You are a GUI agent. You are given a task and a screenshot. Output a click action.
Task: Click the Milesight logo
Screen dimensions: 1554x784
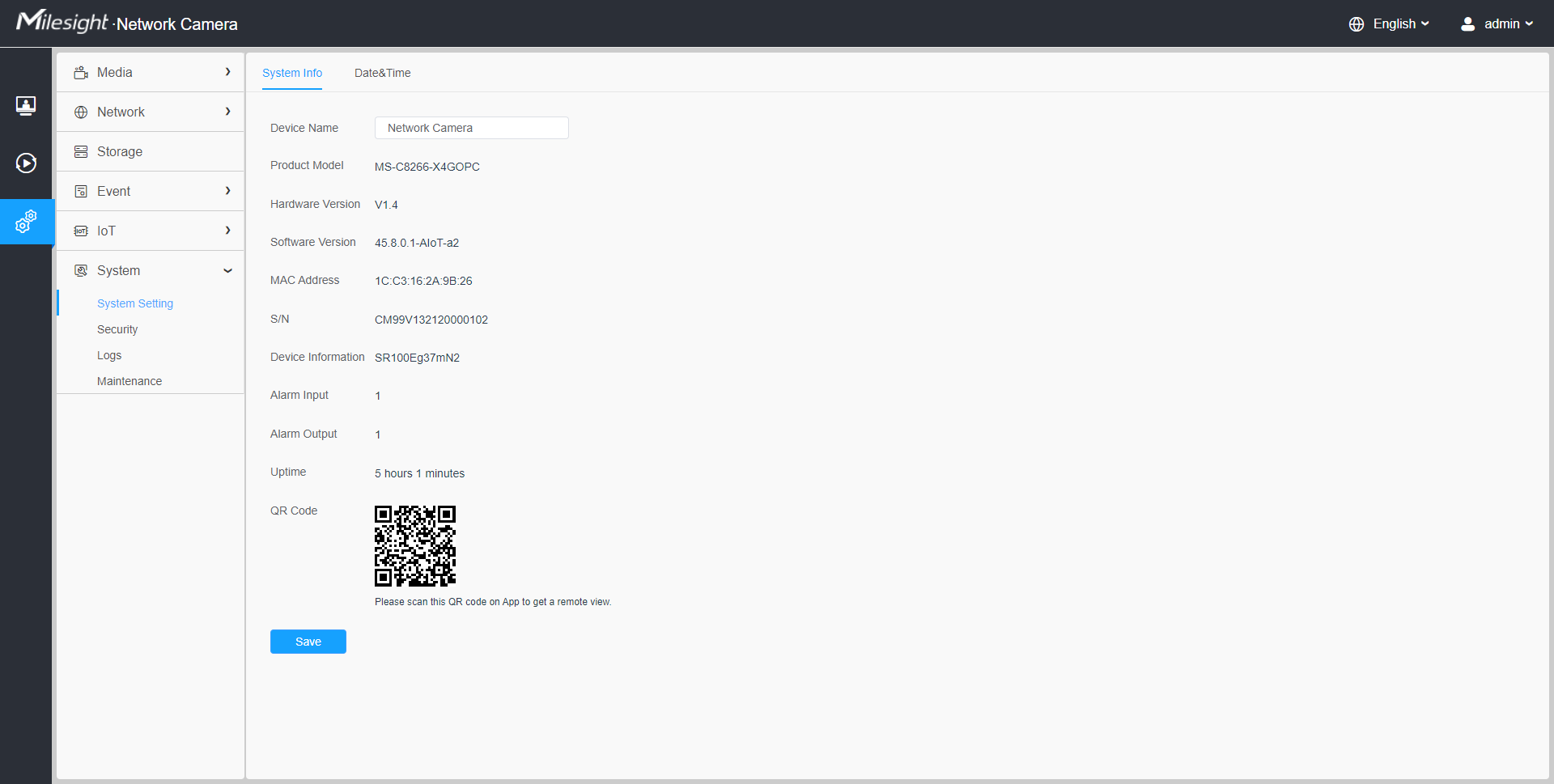point(62,22)
